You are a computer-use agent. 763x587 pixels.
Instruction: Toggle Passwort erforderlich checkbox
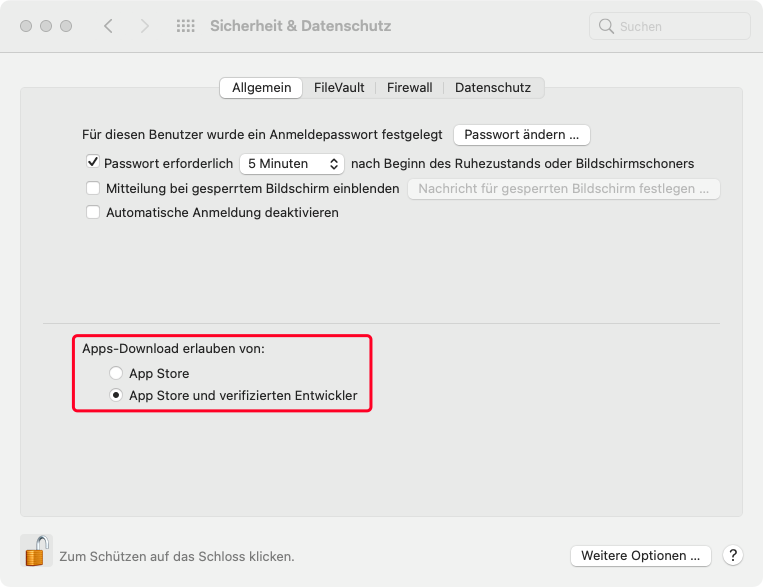93,162
